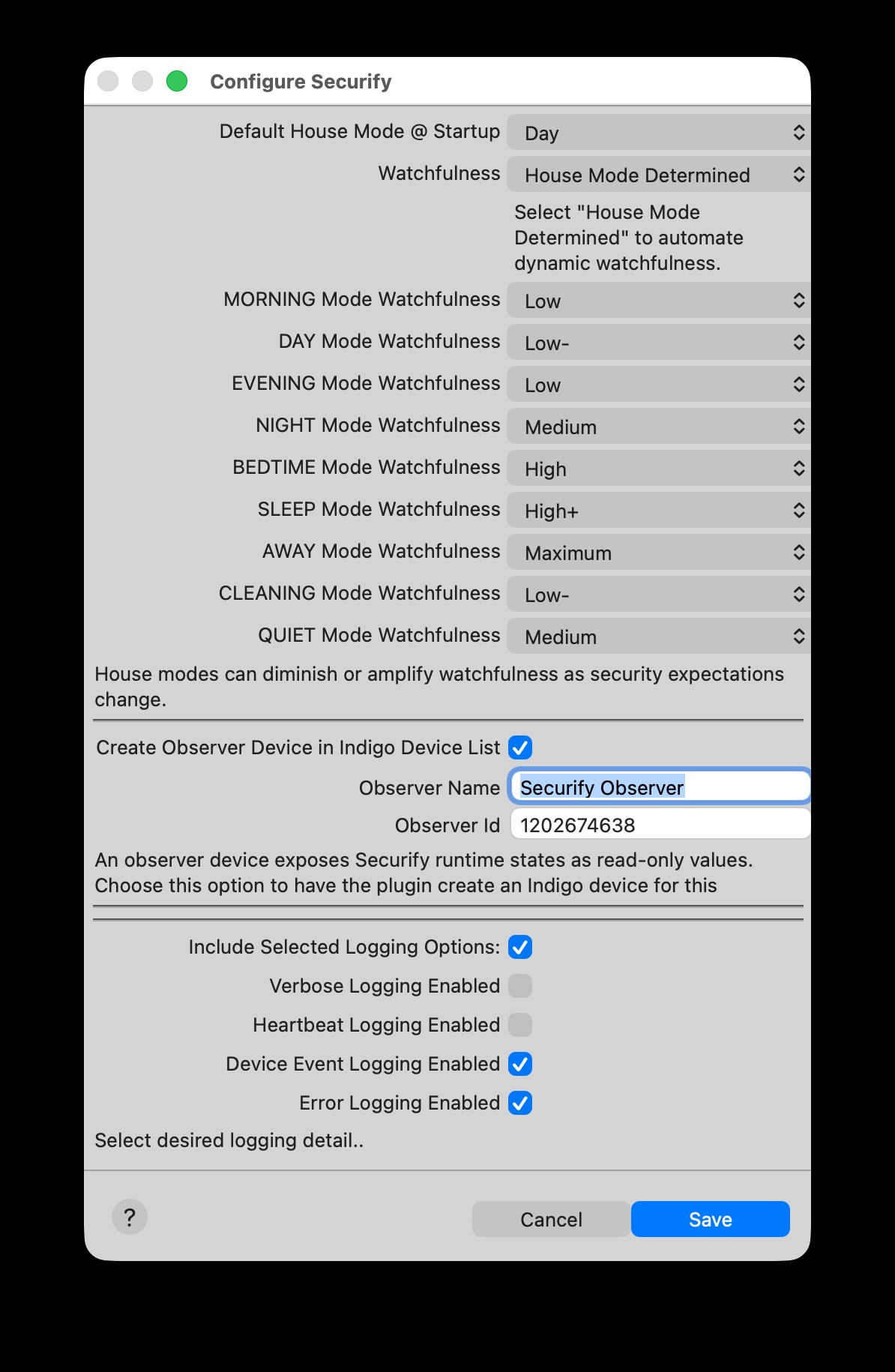Change MORNING Mode Watchfulness dropdown
This screenshot has width=895, height=1372.
point(659,301)
